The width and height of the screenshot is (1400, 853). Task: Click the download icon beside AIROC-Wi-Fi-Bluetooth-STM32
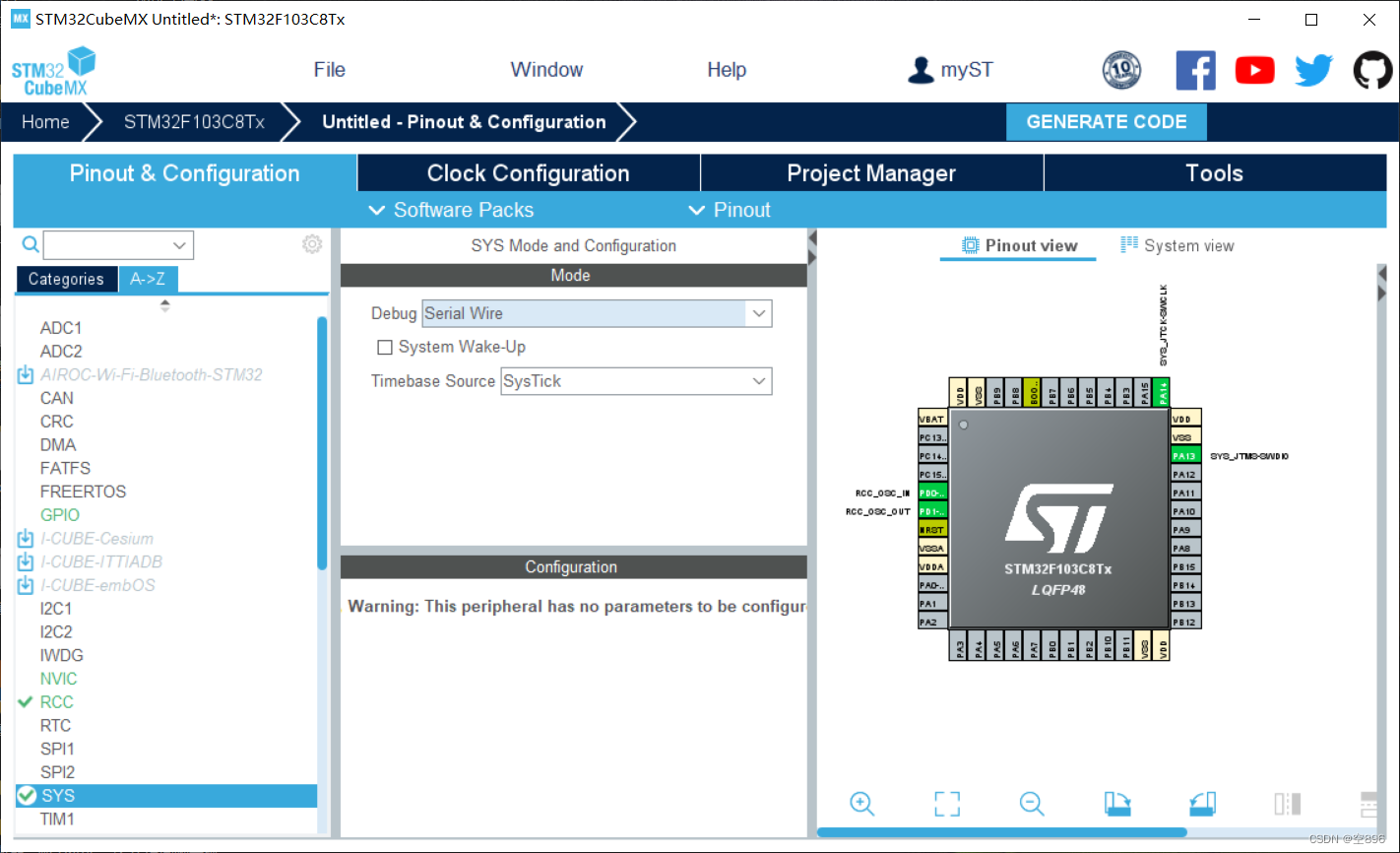coord(26,375)
